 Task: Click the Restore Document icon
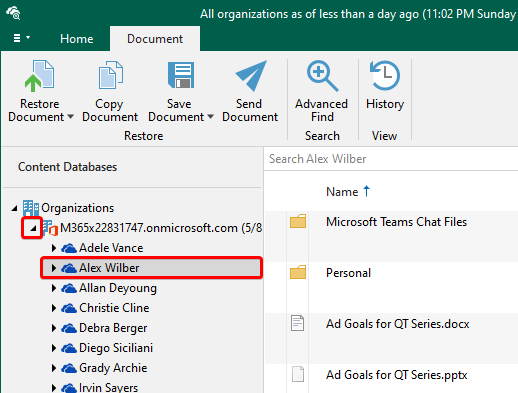(x=39, y=76)
